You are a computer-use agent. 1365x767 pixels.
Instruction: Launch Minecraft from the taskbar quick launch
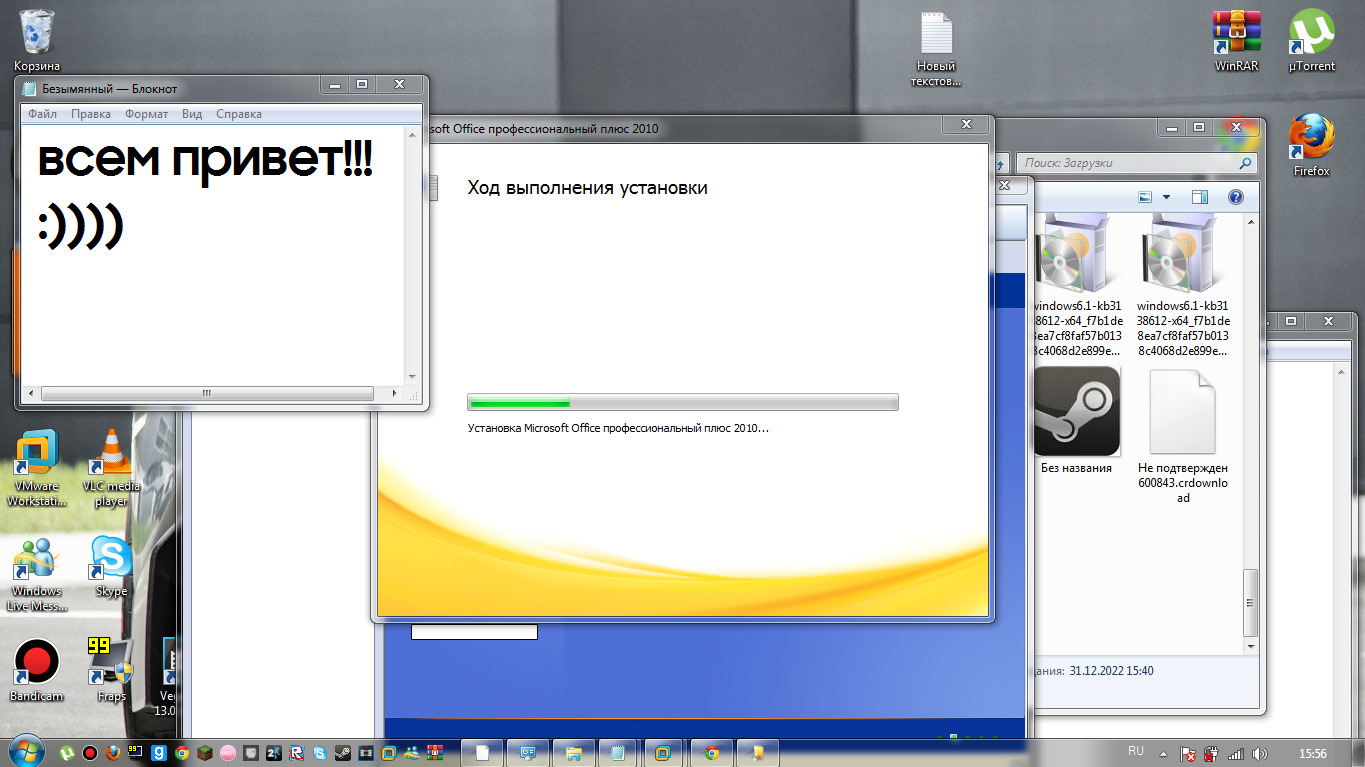205,752
